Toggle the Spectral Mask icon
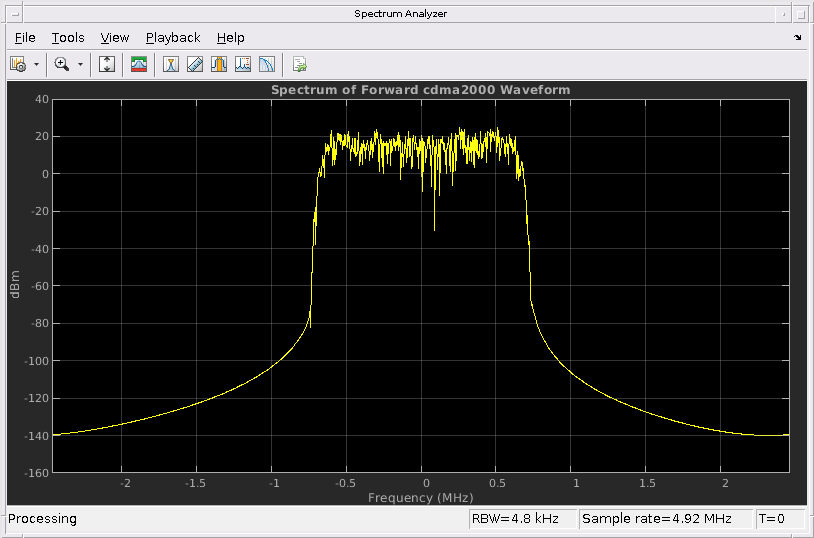Screen dimensions: 814x538 click(139, 64)
